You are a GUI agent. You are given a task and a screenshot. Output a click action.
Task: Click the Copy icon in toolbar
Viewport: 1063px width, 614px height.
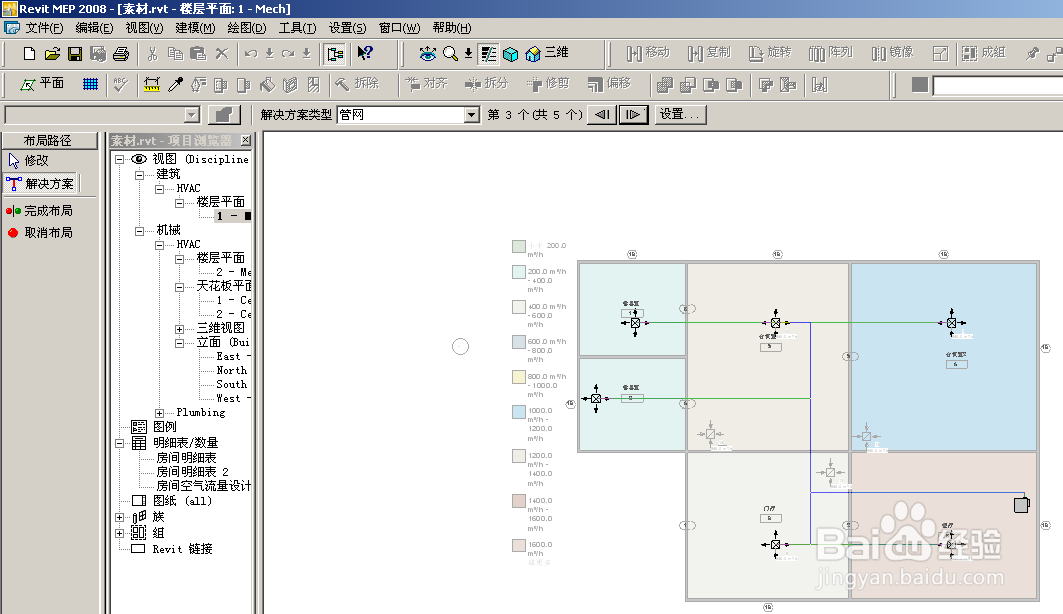pyautogui.click(x=175, y=54)
